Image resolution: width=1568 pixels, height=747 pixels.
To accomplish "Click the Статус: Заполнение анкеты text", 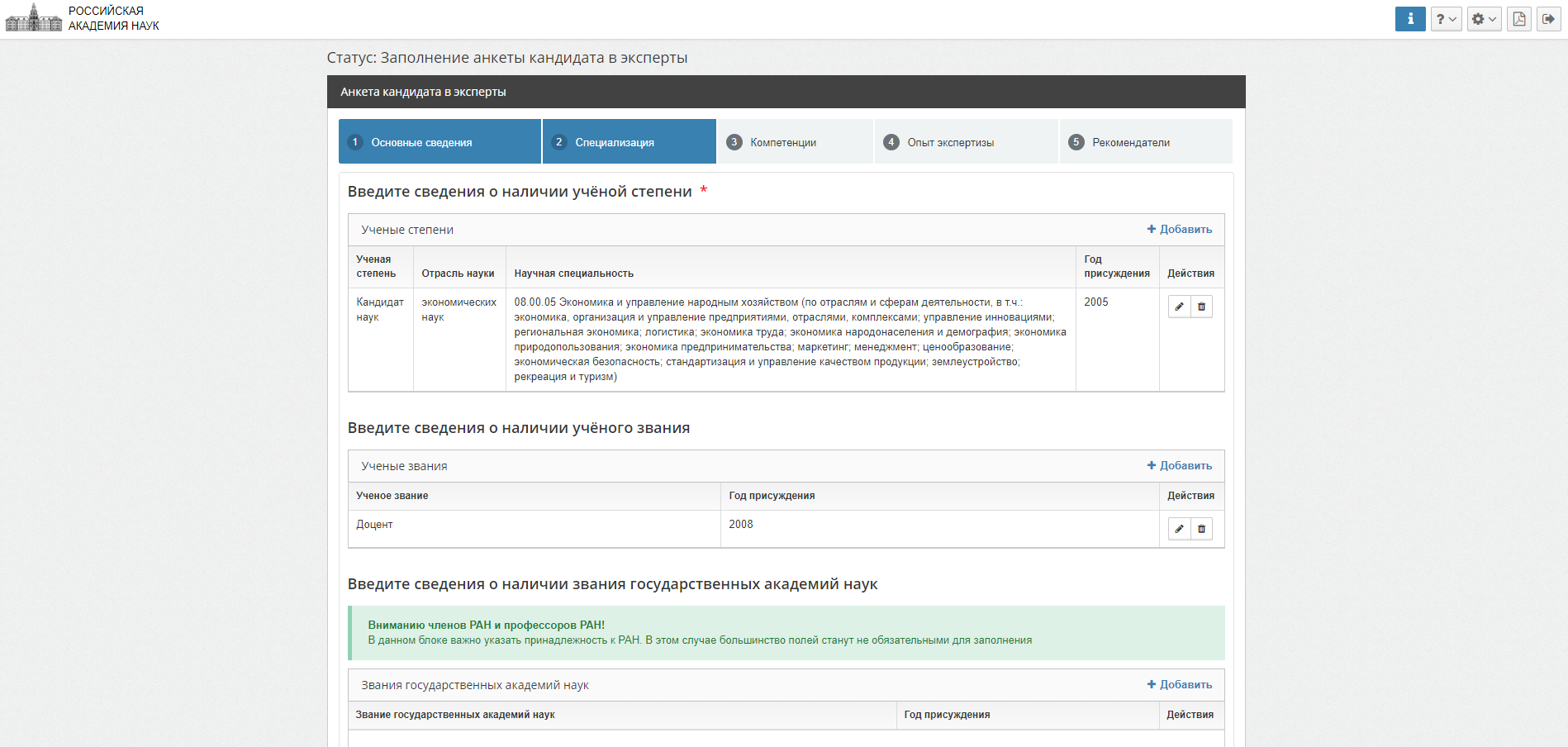I will click(507, 58).
